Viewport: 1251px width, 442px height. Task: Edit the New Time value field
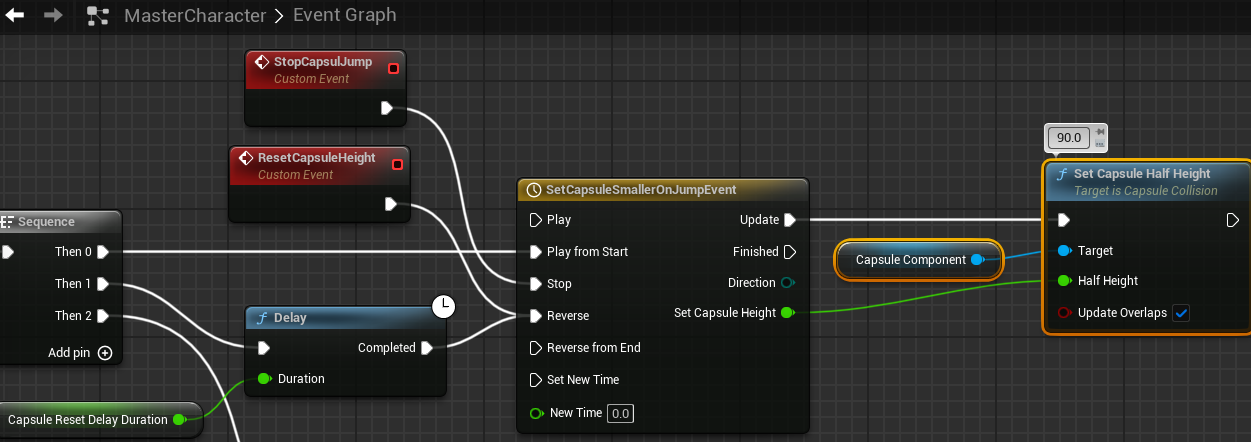coord(621,413)
